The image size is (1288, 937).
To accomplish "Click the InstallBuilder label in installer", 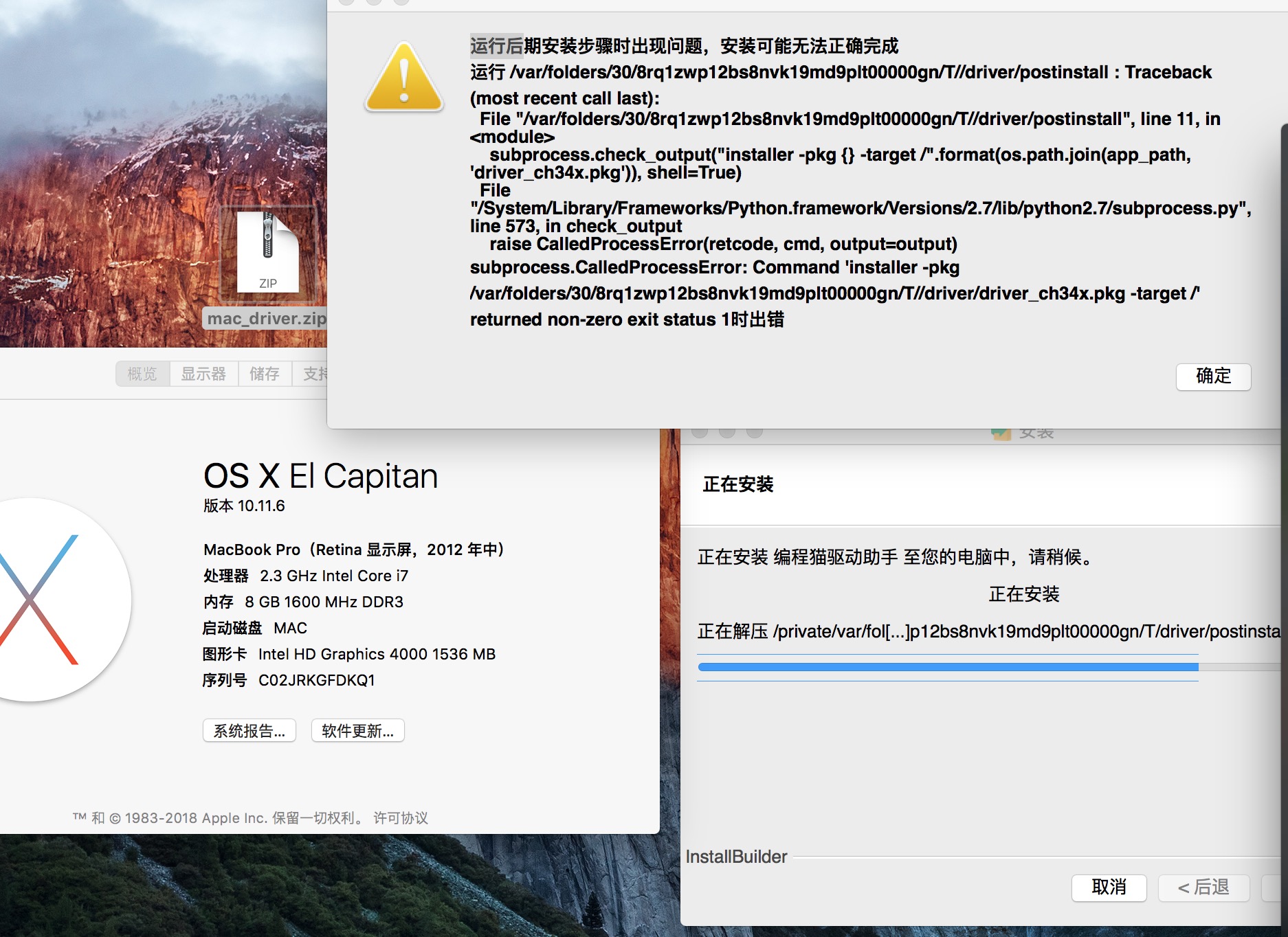I will 736,857.
